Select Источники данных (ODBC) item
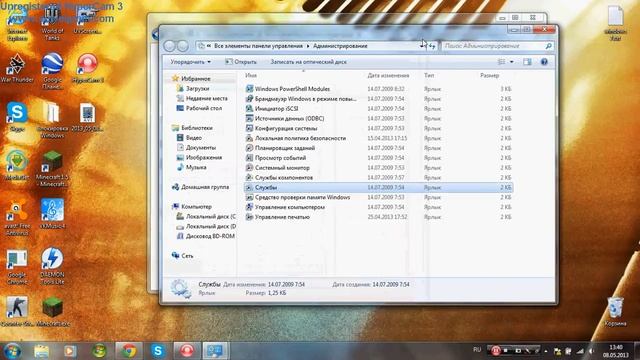The width and height of the screenshot is (640, 360). point(378,118)
